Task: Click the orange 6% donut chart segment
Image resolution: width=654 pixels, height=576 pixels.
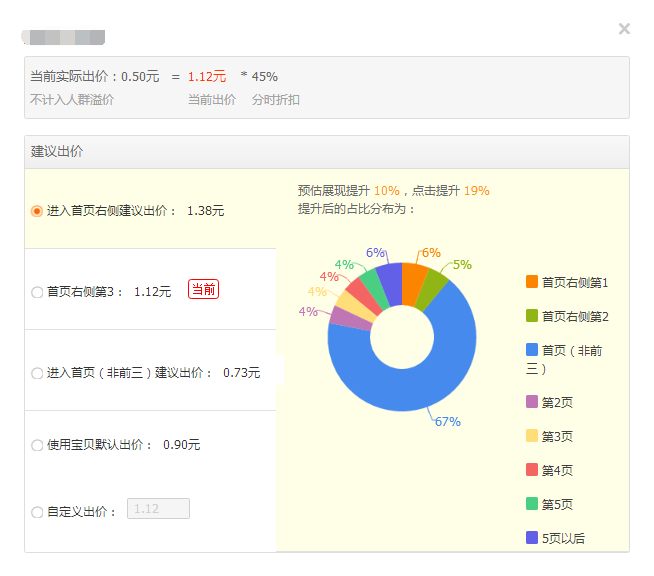Action: click(x=413, y=283)
